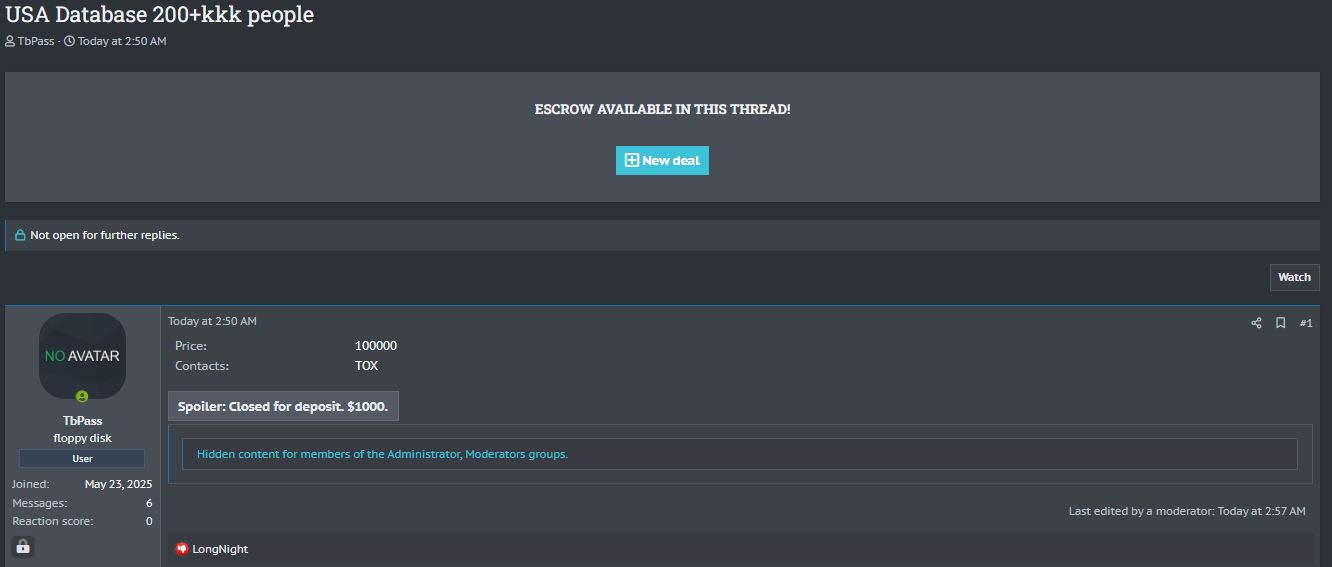Screen dimensions: 1332x567
Task: Click the share icon on post #1
Action: (x=1256, y=323)
